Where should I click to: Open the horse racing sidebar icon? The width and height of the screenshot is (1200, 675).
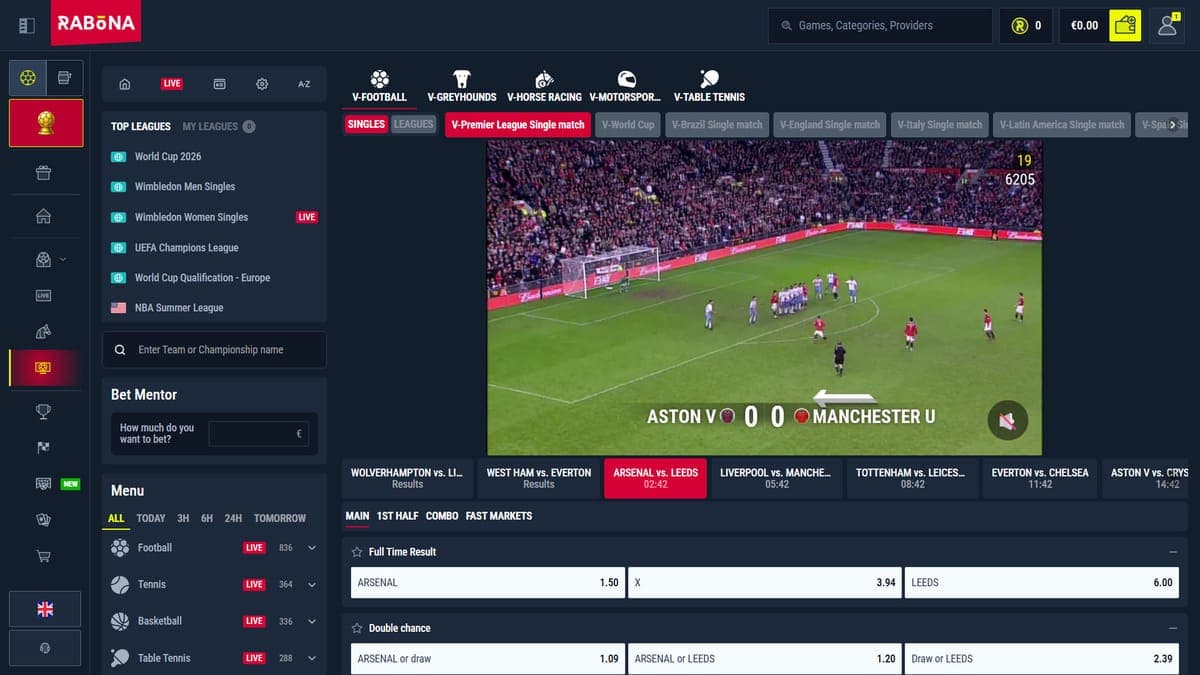[x=43, y=331]
